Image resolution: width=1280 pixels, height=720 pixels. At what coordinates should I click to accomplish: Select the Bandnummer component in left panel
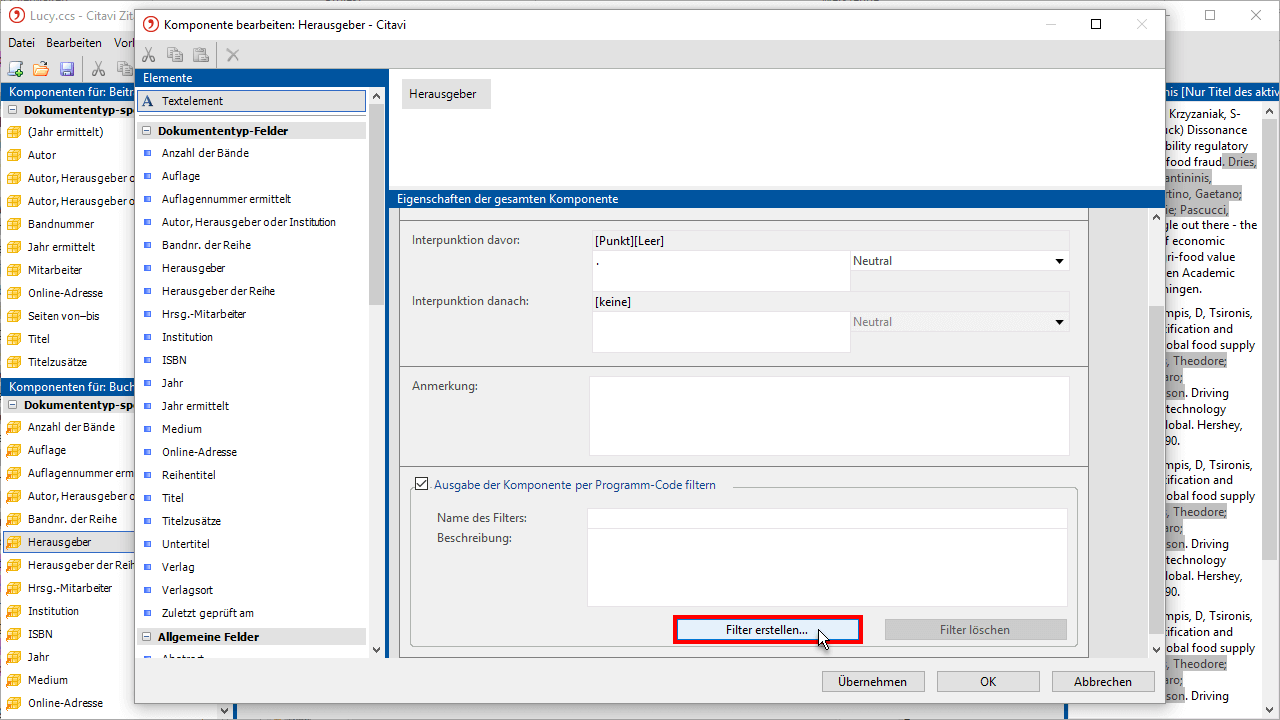click(60, 224)
